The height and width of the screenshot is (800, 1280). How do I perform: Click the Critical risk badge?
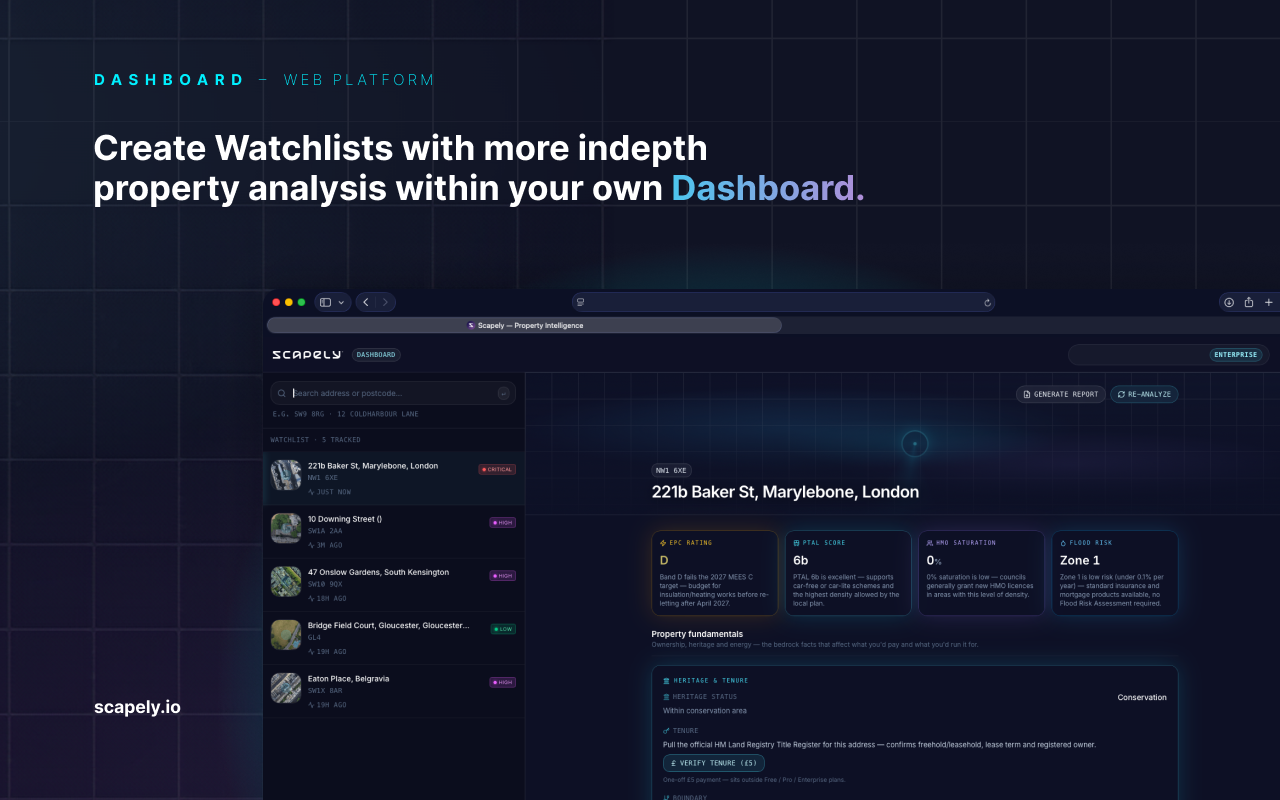tap(497, 469)
